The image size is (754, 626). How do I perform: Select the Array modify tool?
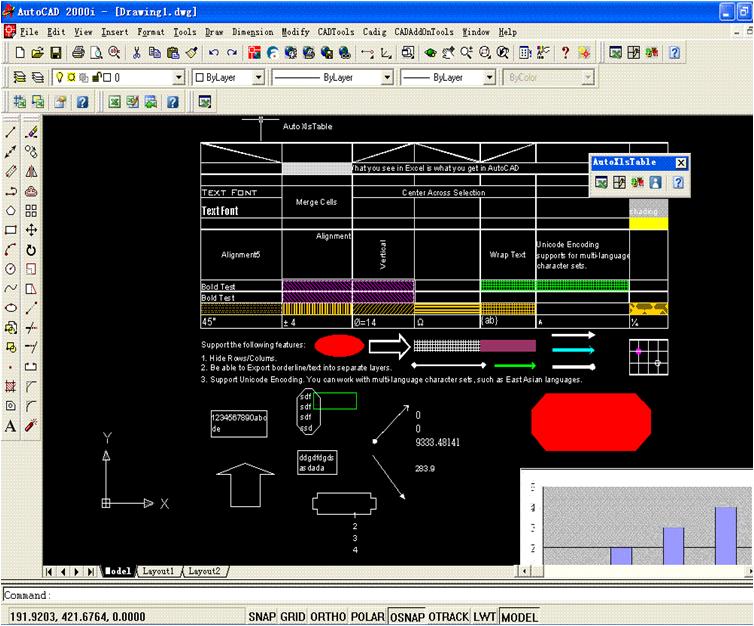tap(31, 211)
